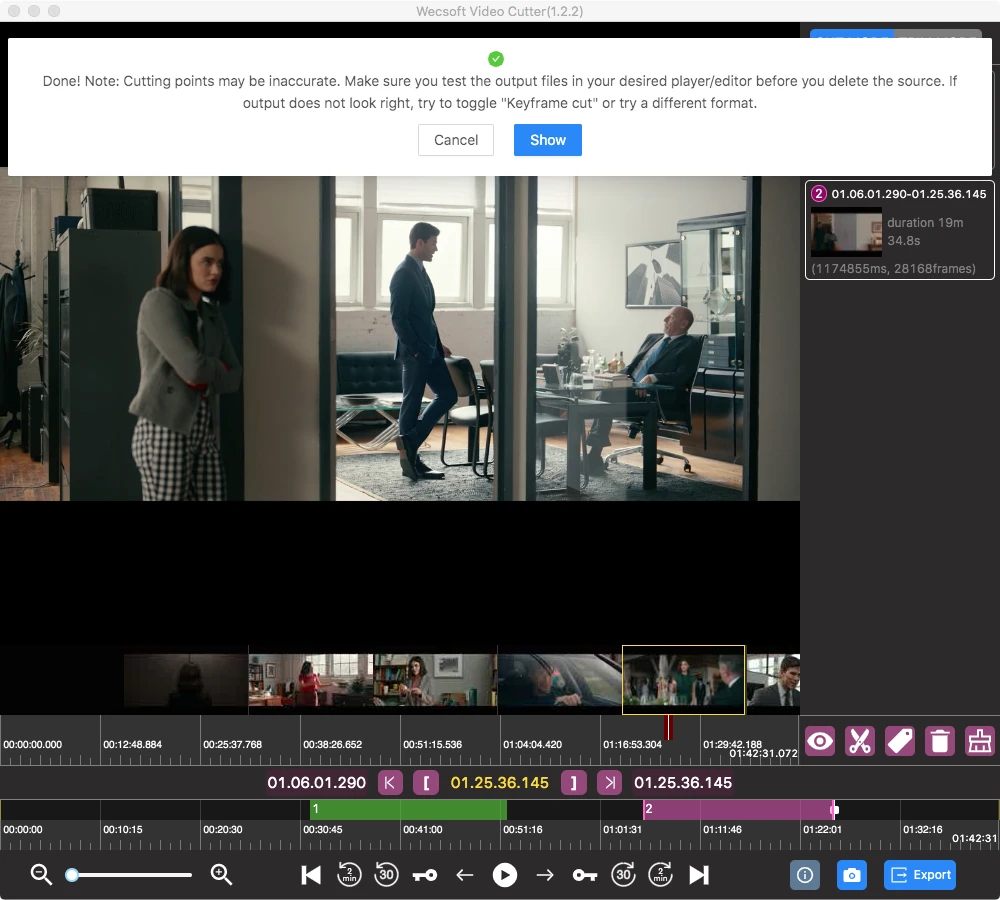Screen dimensions: 1000x900
Task: Skip forward 30 seconds
Action: click(x=623, y=874)
